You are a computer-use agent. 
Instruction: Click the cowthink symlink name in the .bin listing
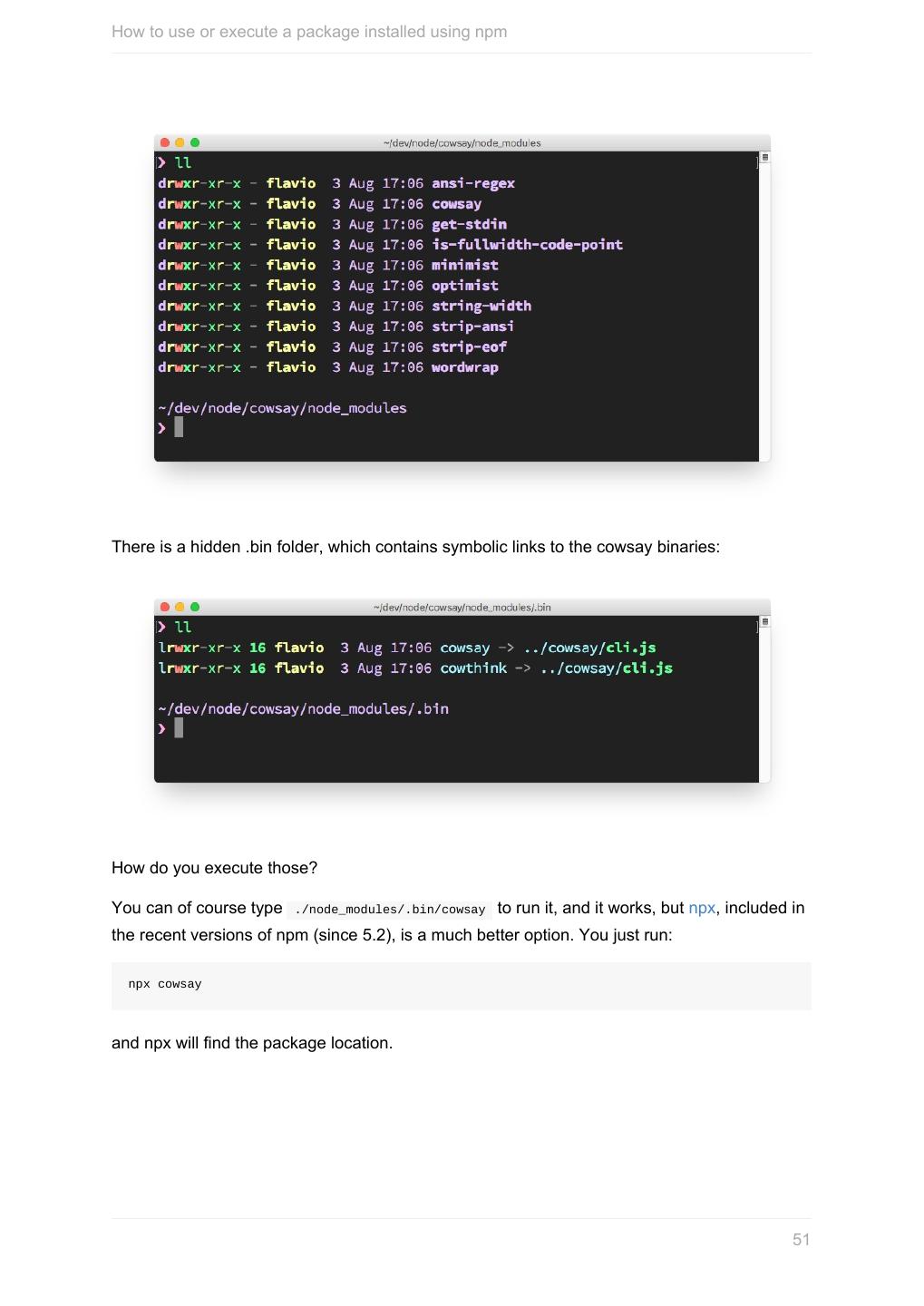(473, 668)
